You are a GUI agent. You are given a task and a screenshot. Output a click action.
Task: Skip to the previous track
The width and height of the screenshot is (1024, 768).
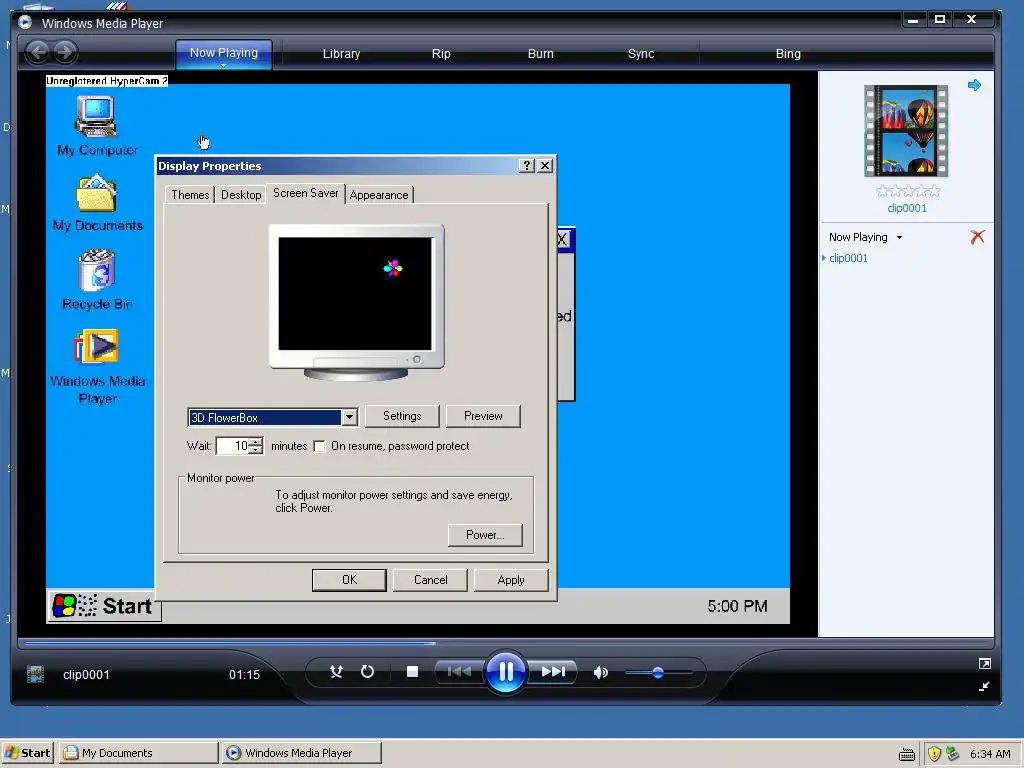coord(459,671)
